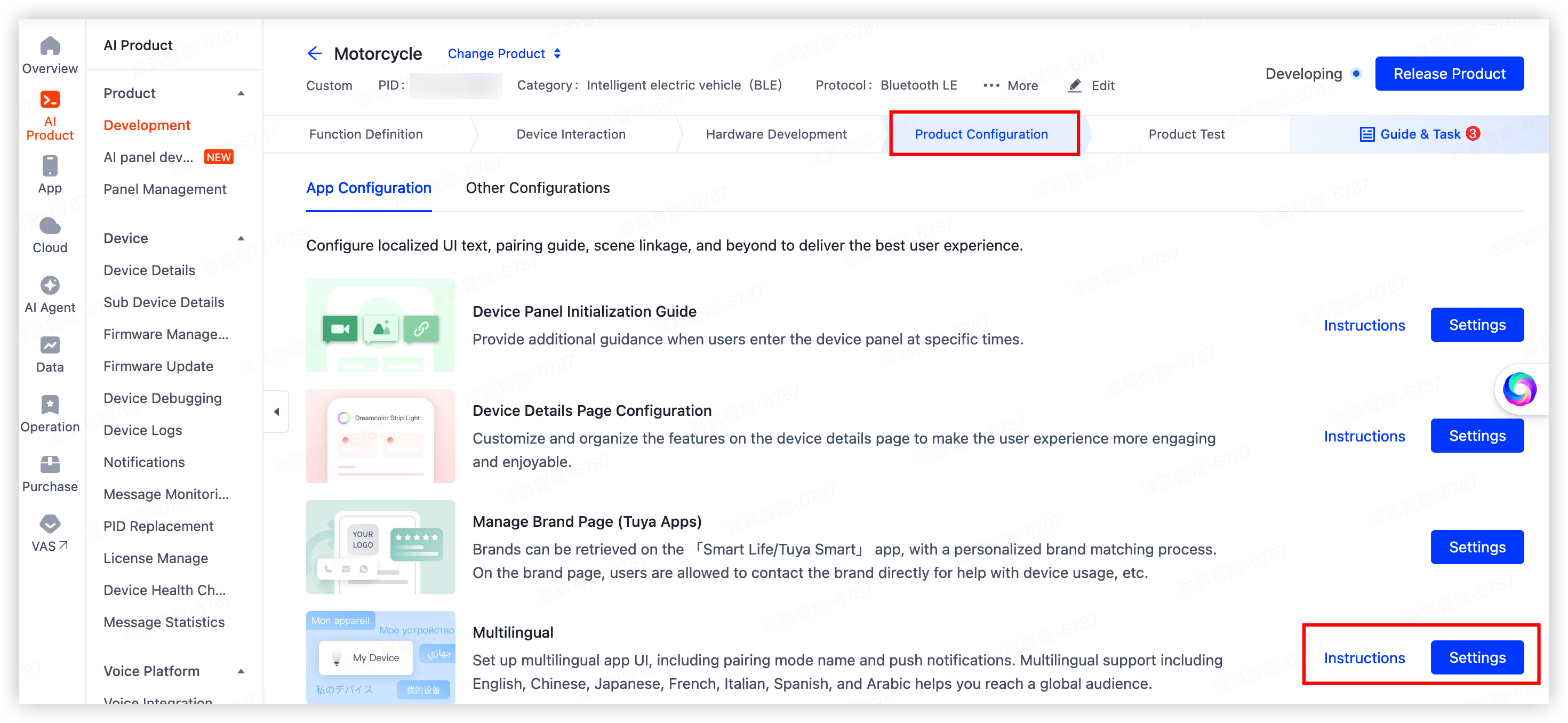The image size is (1568, 723).
Task: Click the Multilingual section title
Action: [x=513, y=632]
